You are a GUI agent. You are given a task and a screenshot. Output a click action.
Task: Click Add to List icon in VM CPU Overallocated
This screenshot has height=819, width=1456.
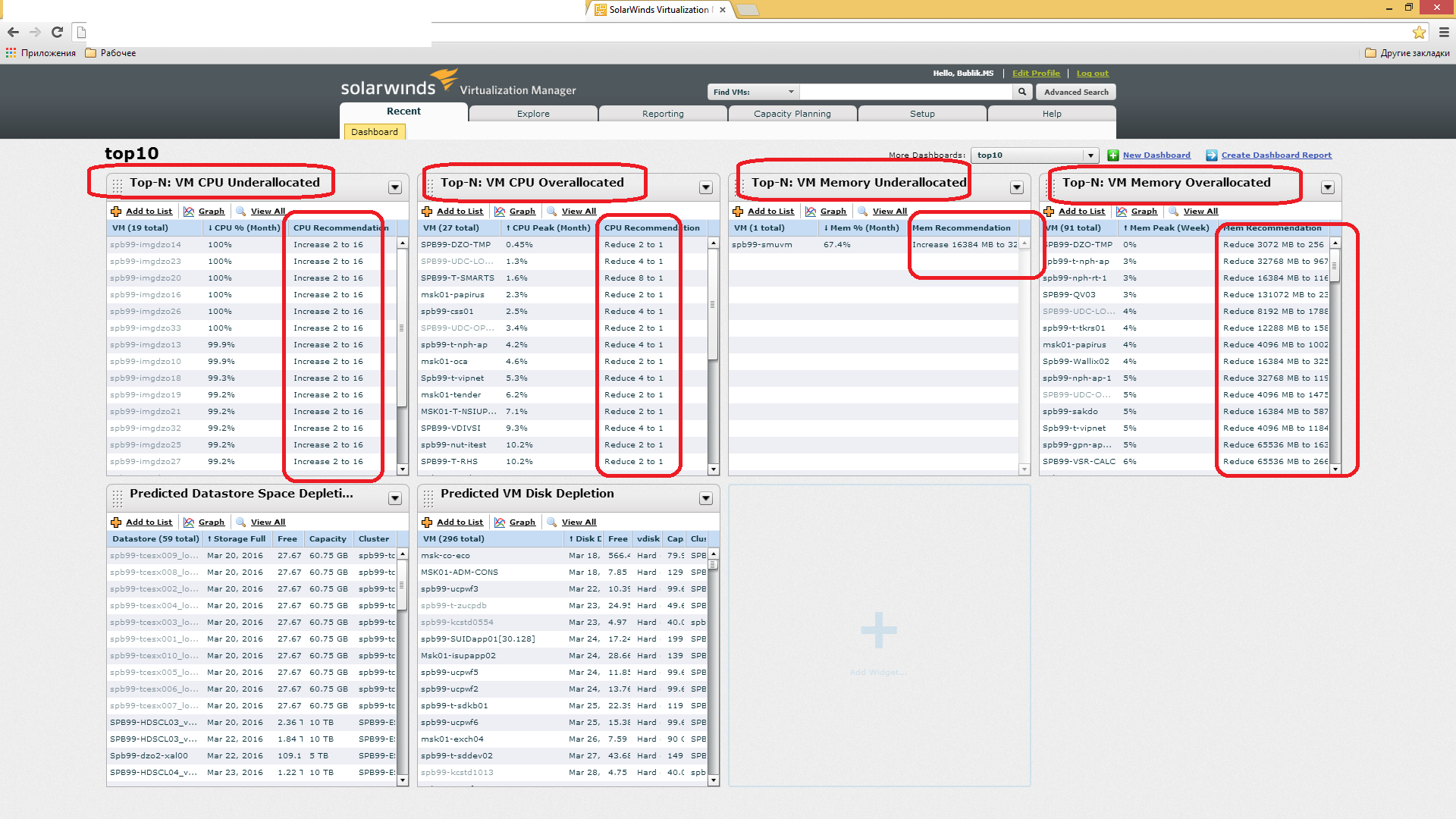coord(427,212)
